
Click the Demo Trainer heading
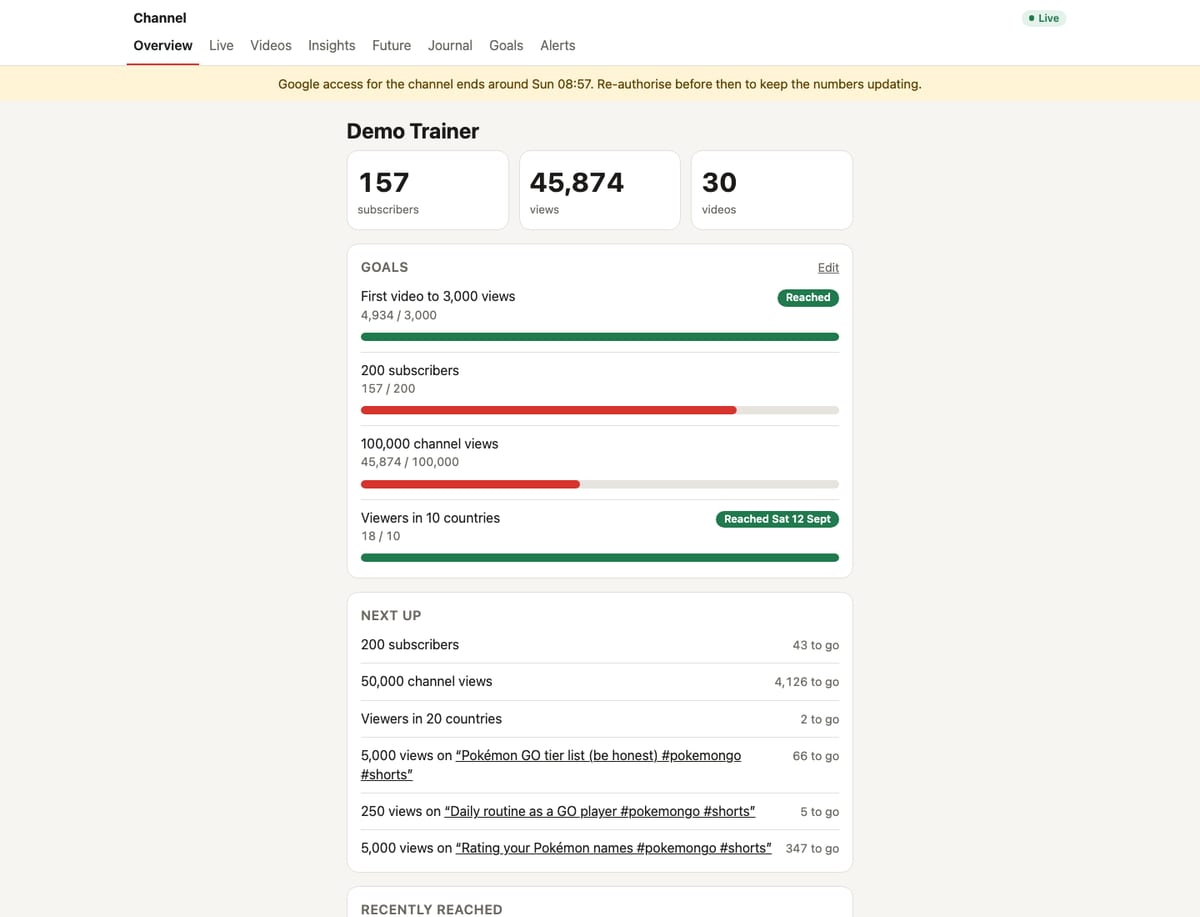pyautogui.click(x=413, y=131)
